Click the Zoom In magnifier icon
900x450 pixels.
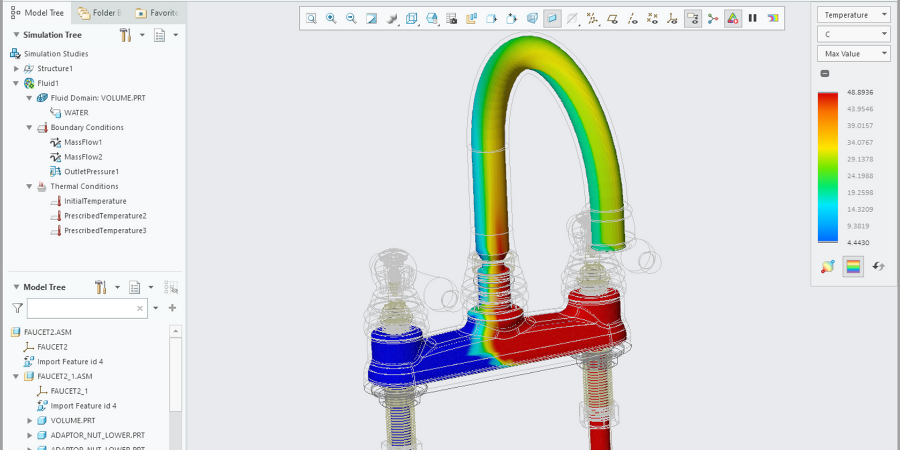(x=331, y=18)
